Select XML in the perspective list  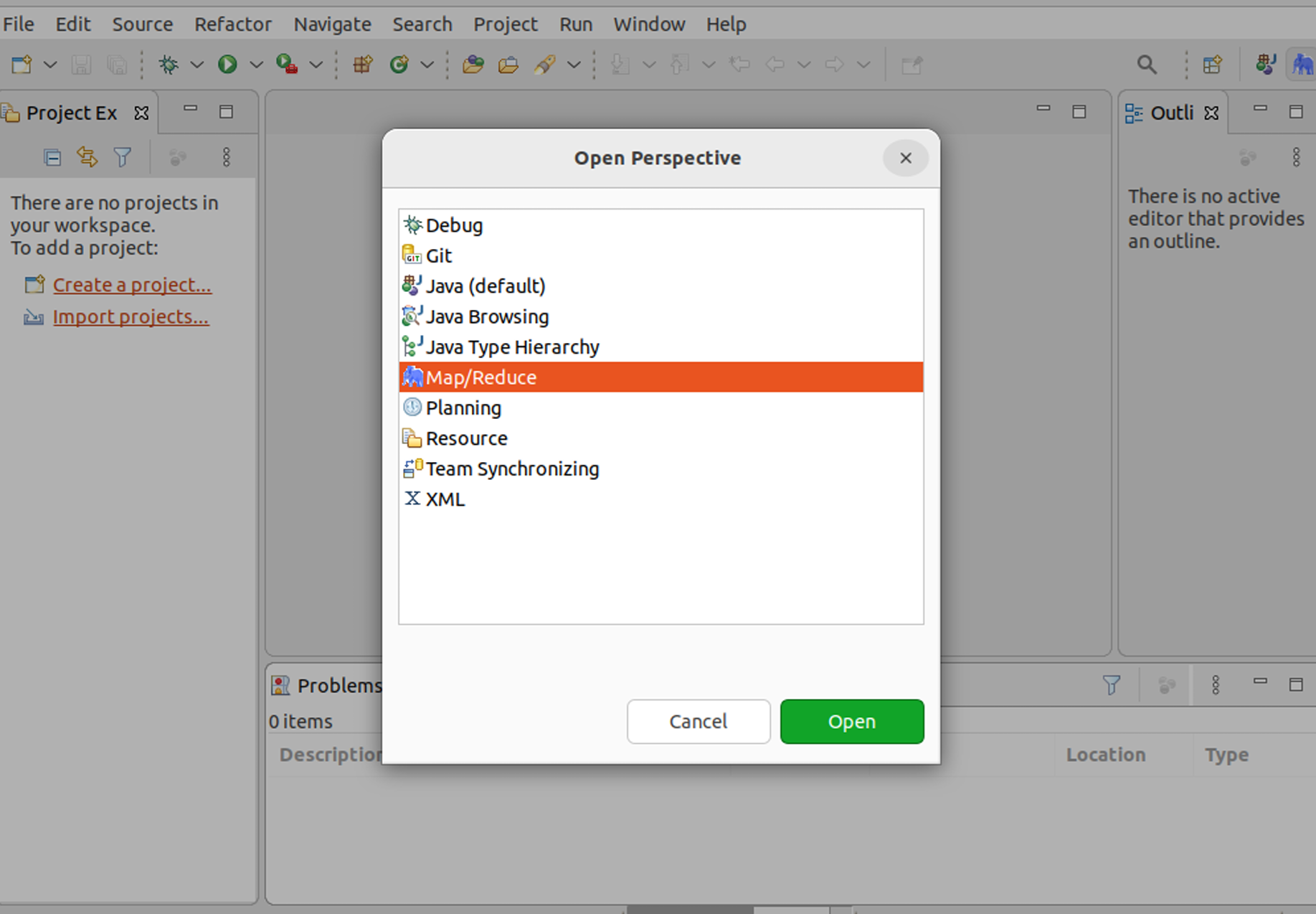[661, 499]
